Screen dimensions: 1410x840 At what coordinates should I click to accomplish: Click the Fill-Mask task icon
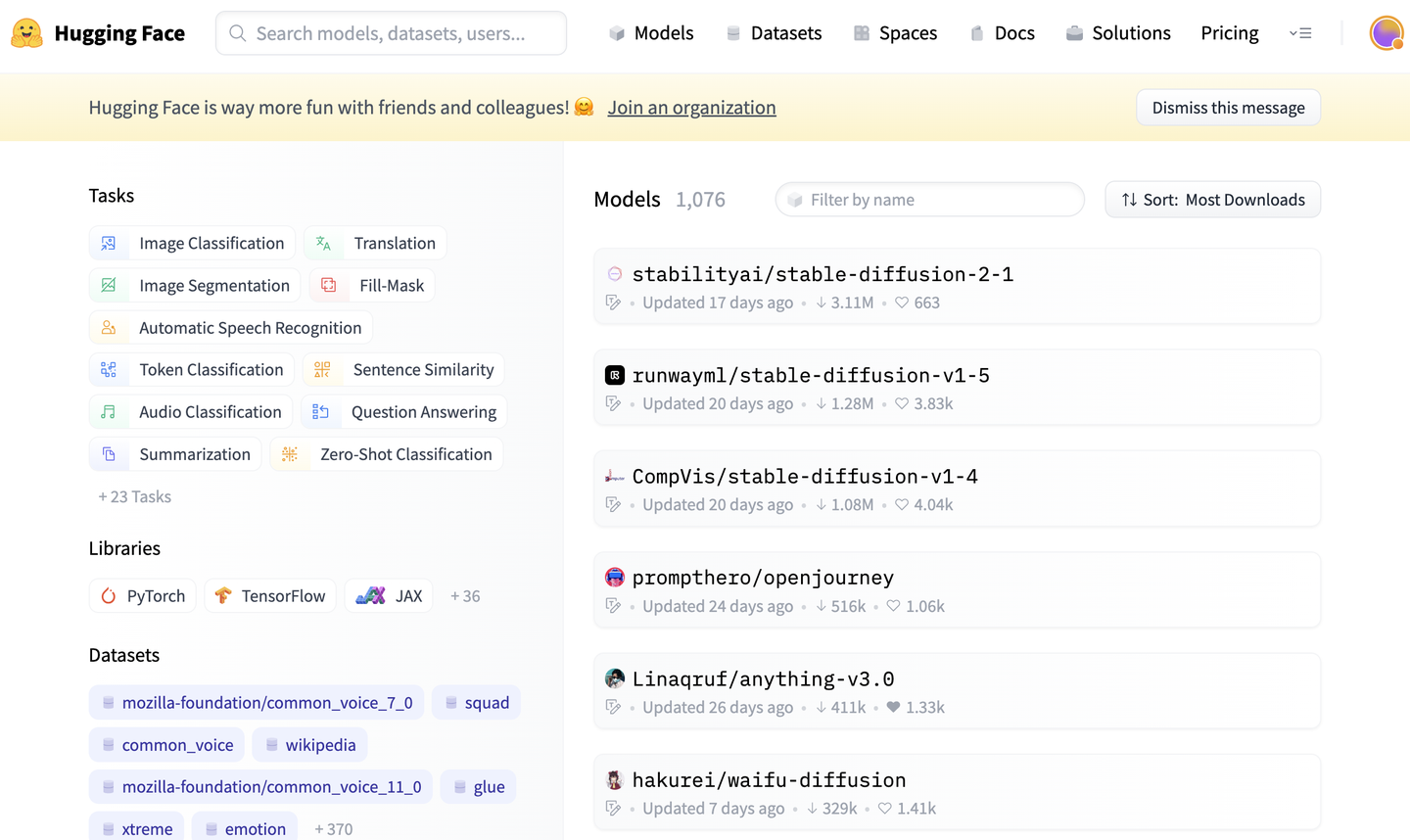tap(329, 285)
